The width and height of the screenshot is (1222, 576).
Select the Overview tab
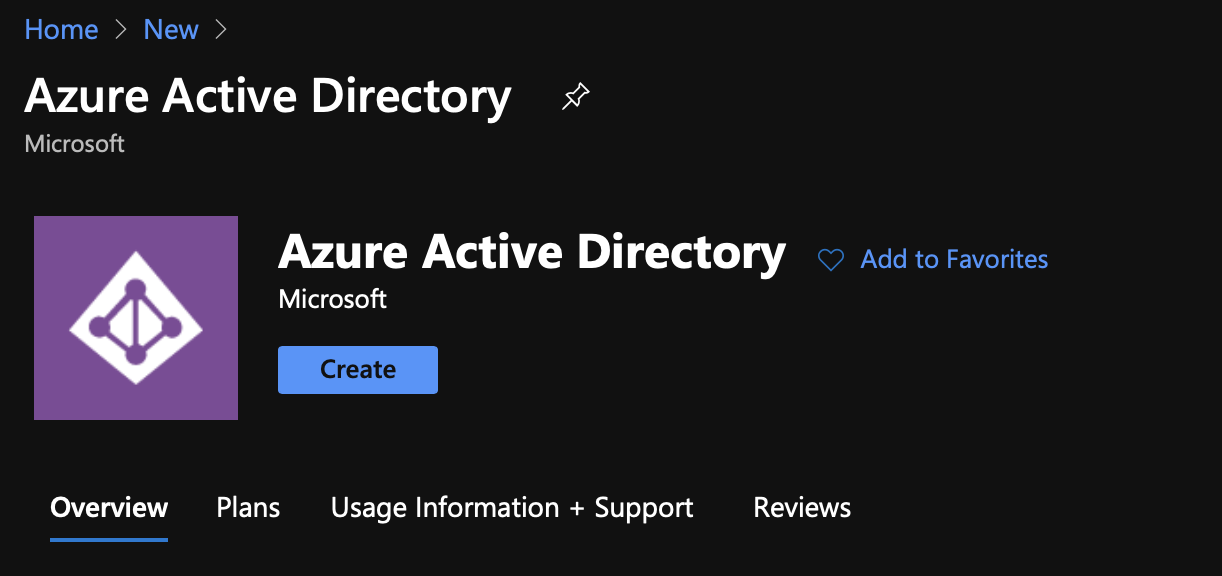[x=109, y=508]
